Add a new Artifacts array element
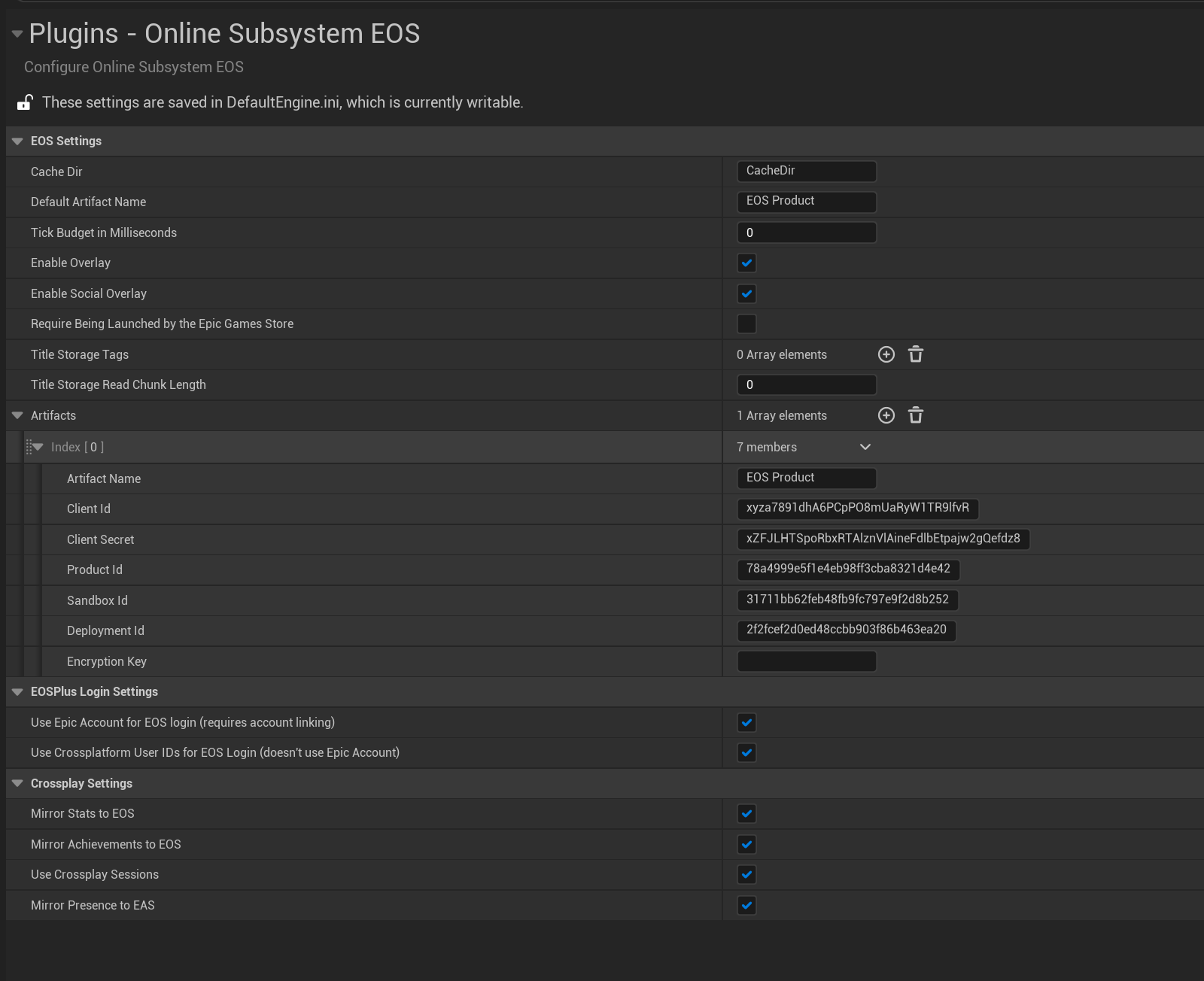Viewport: 1204px width, 981px height. (886, 415)
